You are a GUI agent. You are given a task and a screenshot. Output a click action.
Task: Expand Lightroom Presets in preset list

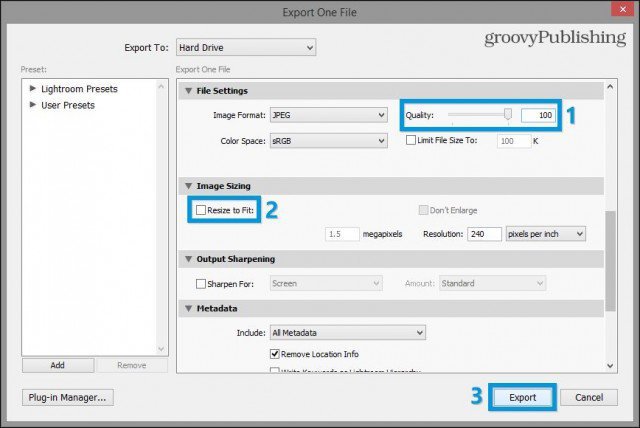coord(33,88)
